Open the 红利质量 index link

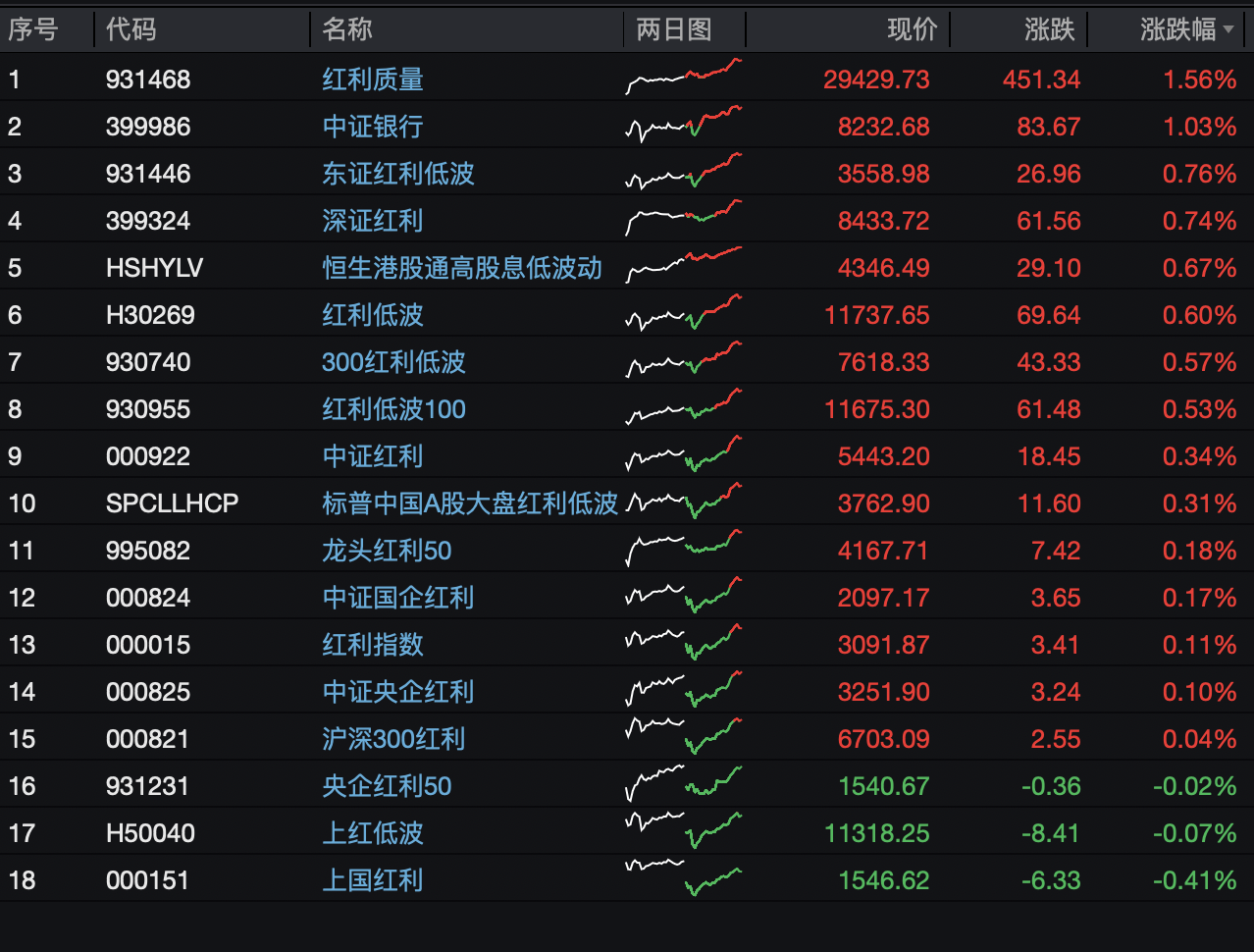coord(373,79)
